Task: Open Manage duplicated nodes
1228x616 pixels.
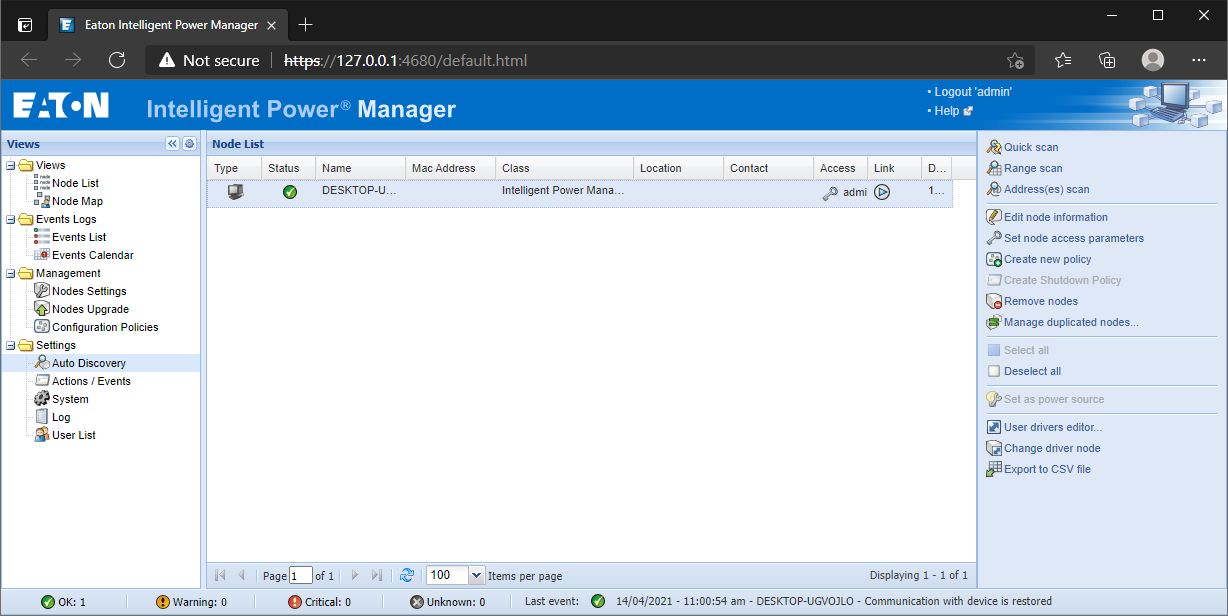Action: coord(1071,322)
